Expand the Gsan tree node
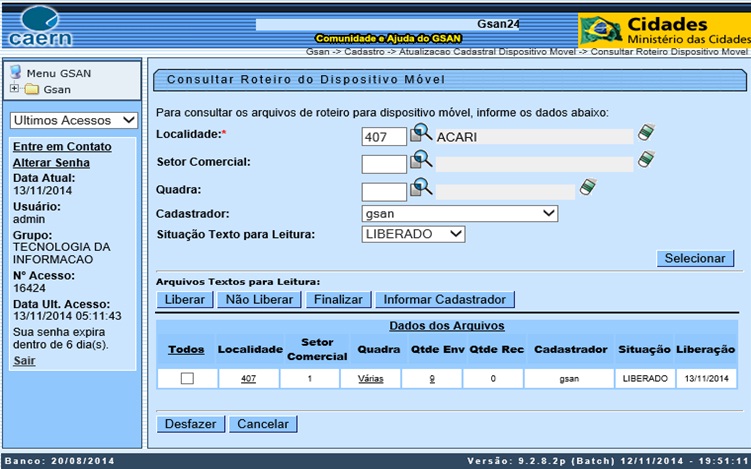The image size is (751, 469). point(14,89)
